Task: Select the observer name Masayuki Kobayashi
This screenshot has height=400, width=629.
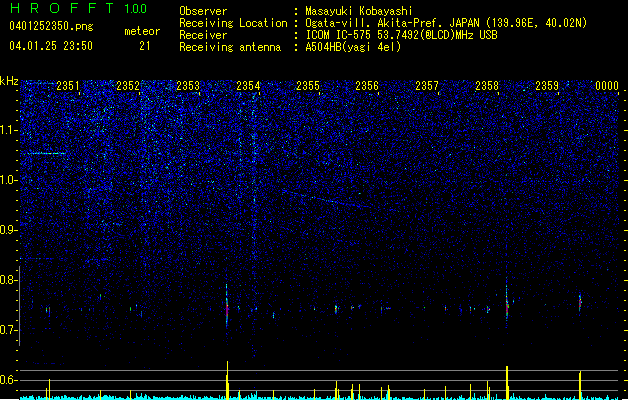Action: 359,11
